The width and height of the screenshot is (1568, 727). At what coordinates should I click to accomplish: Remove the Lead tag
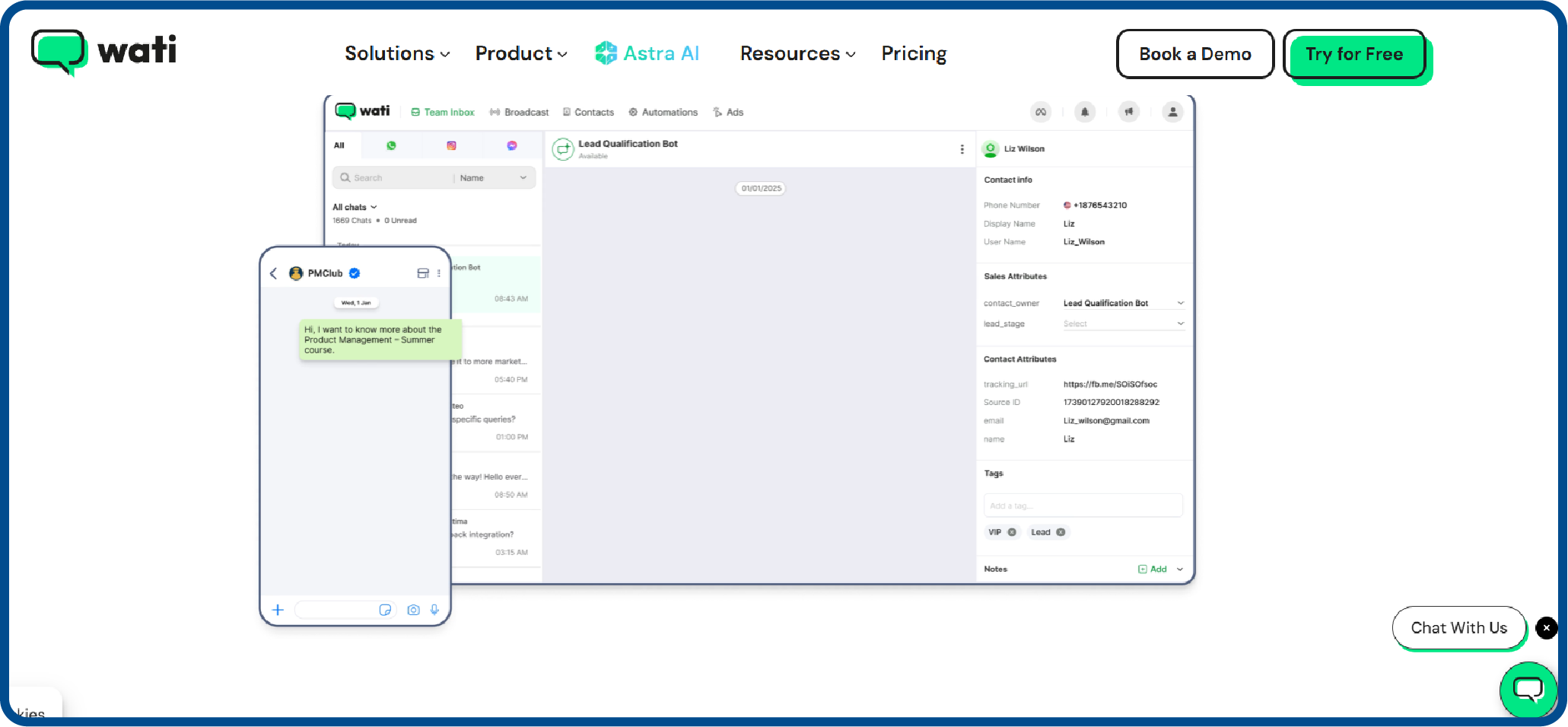coord(1061,532)
